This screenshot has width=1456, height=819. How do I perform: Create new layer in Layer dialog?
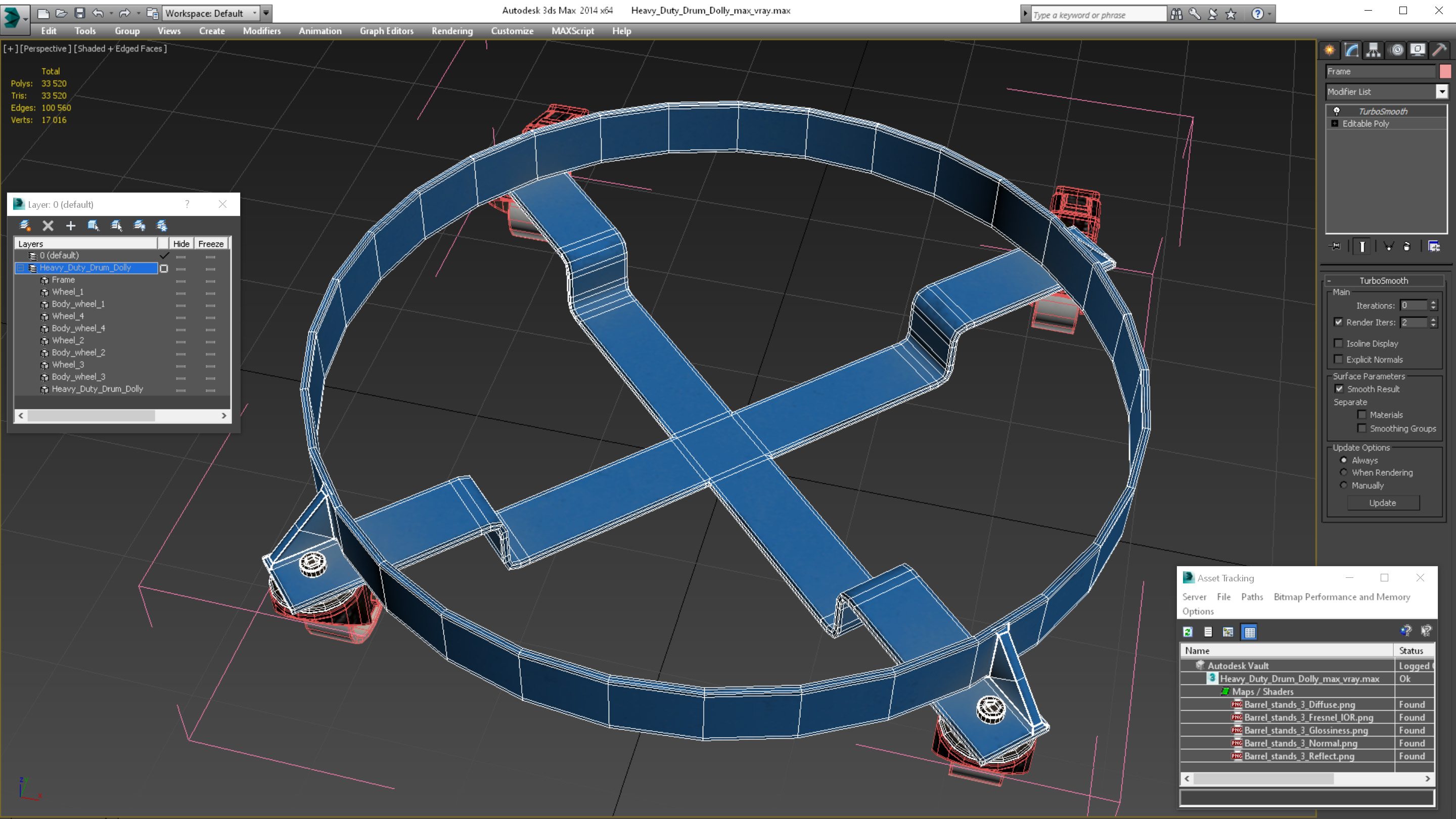coord(25,225)
